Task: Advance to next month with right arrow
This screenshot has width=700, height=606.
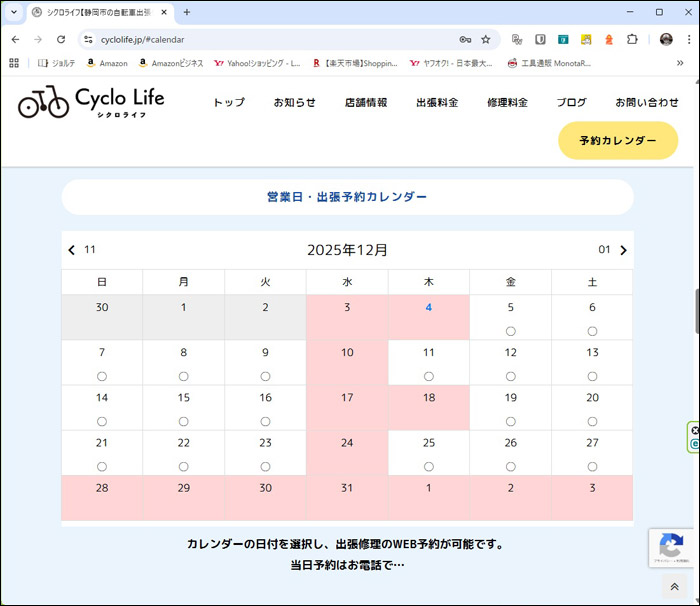Action: coord(623,250)
